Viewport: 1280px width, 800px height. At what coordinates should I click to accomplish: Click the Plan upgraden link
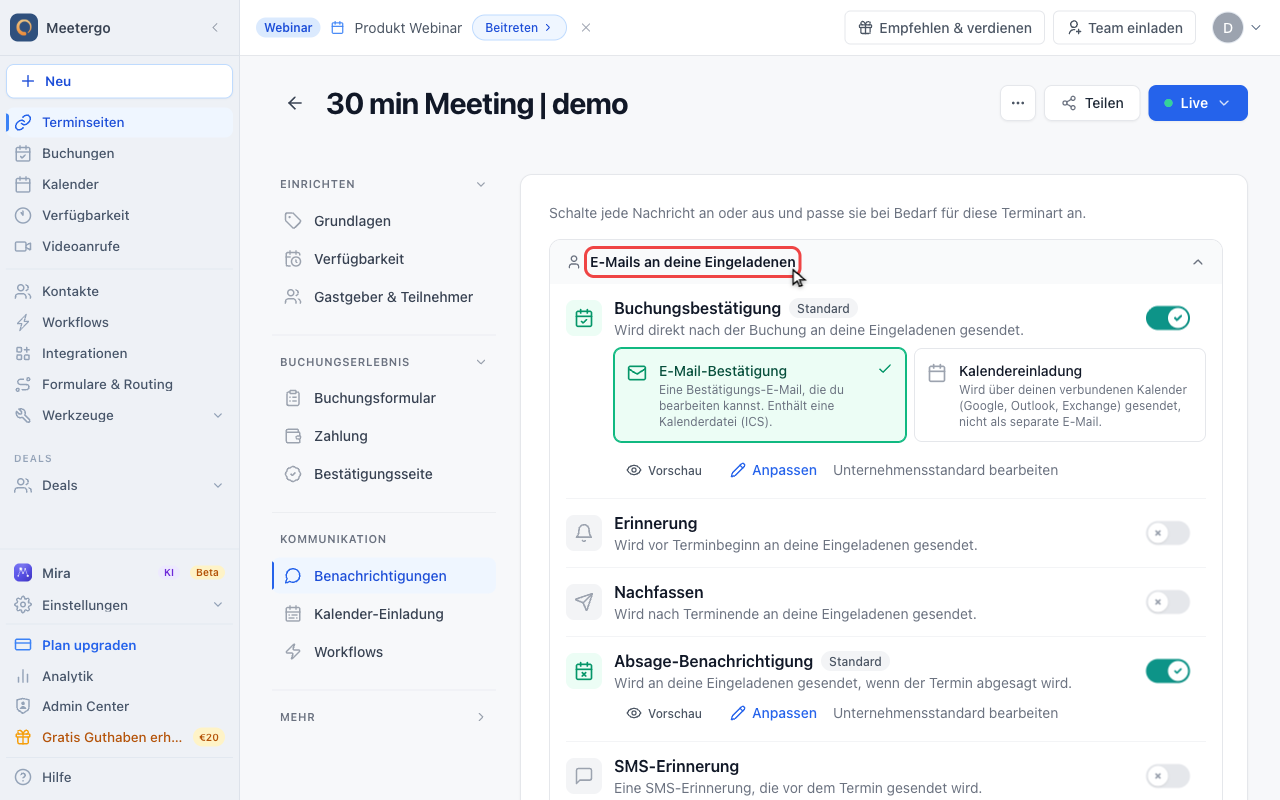tap(89, 645)
